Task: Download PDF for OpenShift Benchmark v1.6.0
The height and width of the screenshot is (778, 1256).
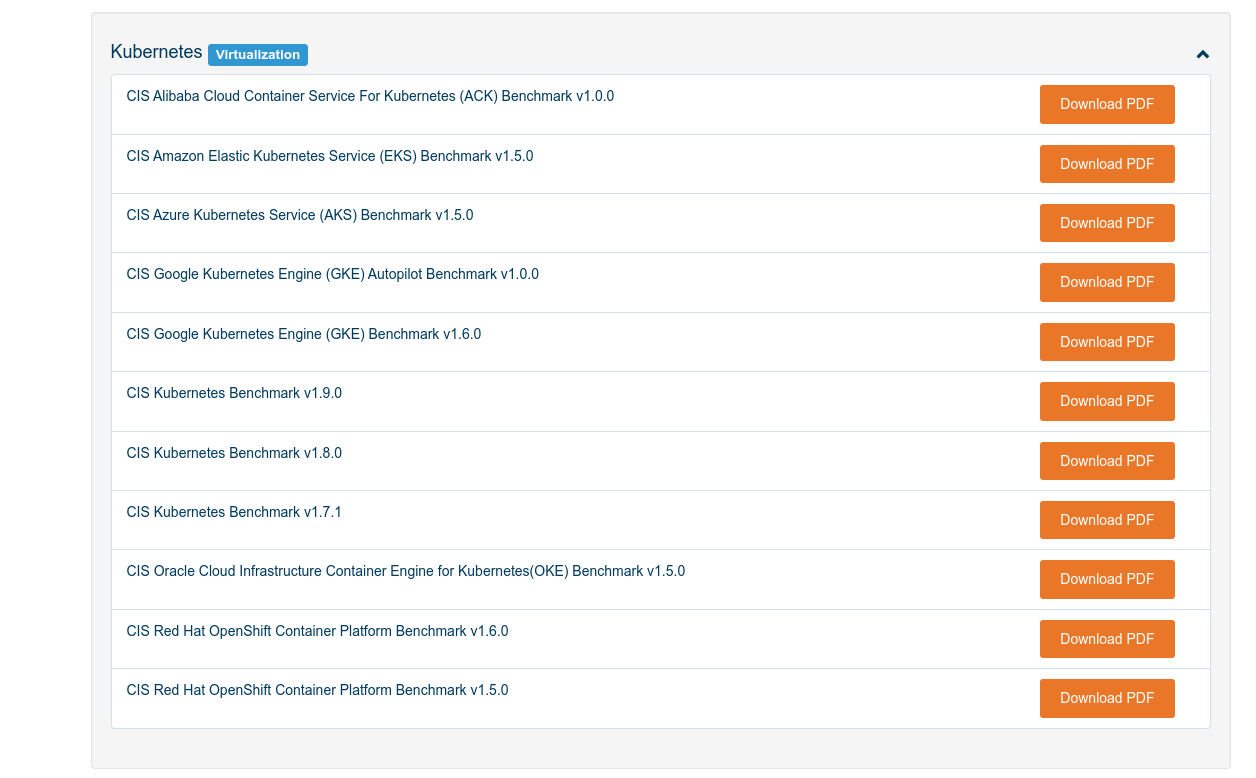Action: point(1107,639)
